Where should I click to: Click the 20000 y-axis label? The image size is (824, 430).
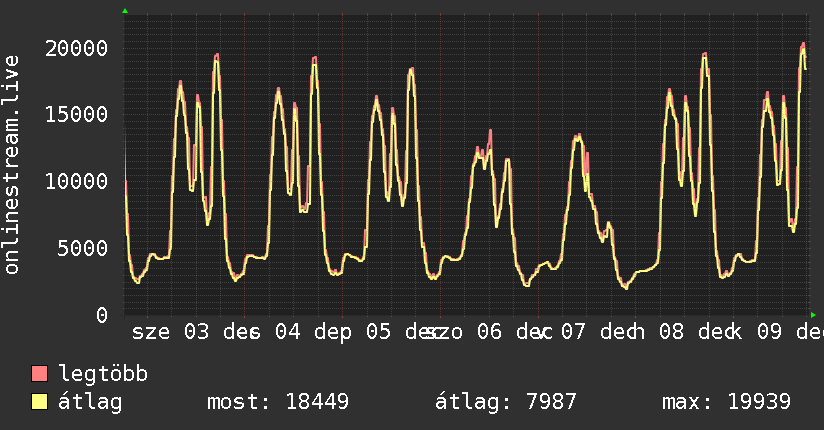(76, 48)
